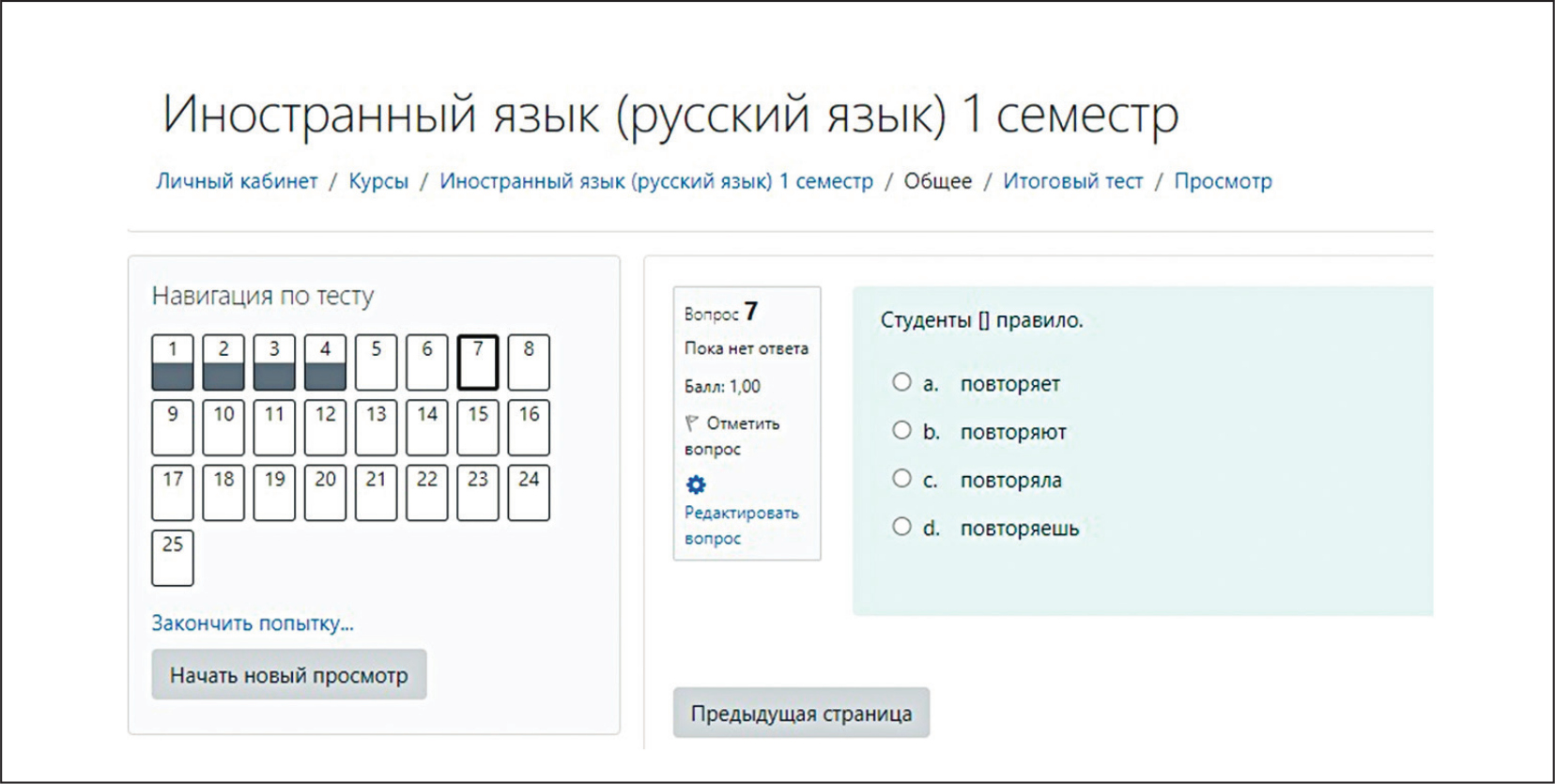Open the Закончить попытку link
1555x784 pixels.
[253, 623]
